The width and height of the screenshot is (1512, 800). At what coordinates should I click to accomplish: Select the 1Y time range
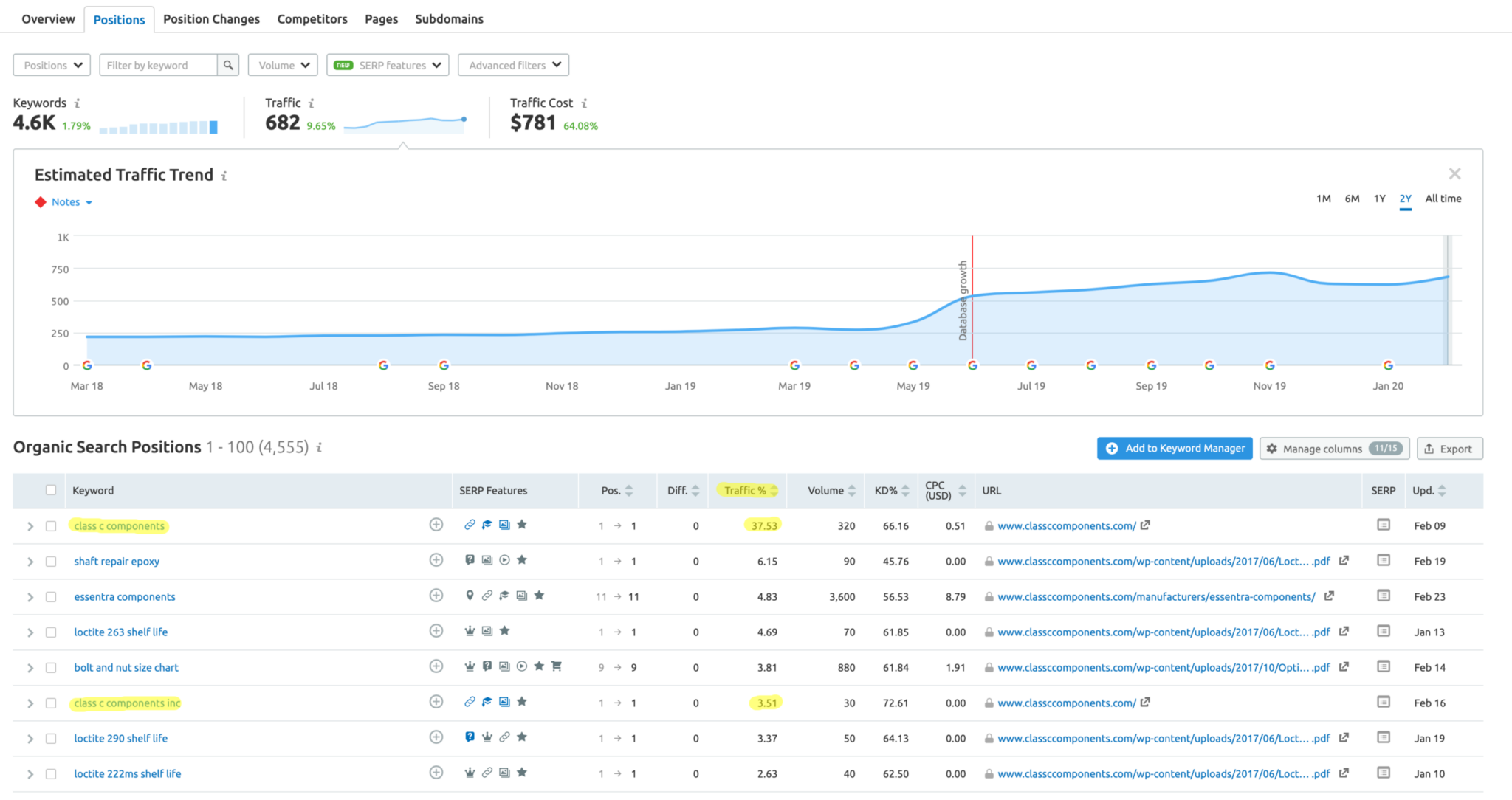[x=1379, y=199]
